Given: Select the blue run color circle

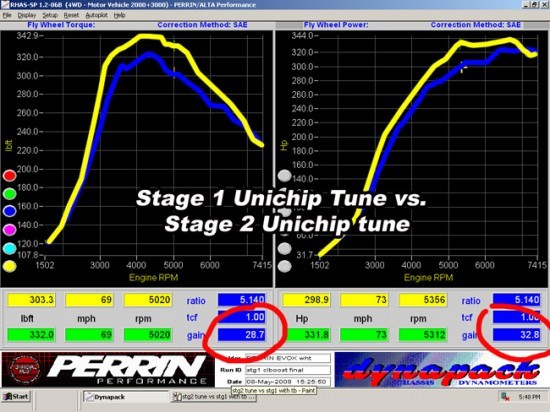Looking at the screenshot, I should click(x=9, y=211).
